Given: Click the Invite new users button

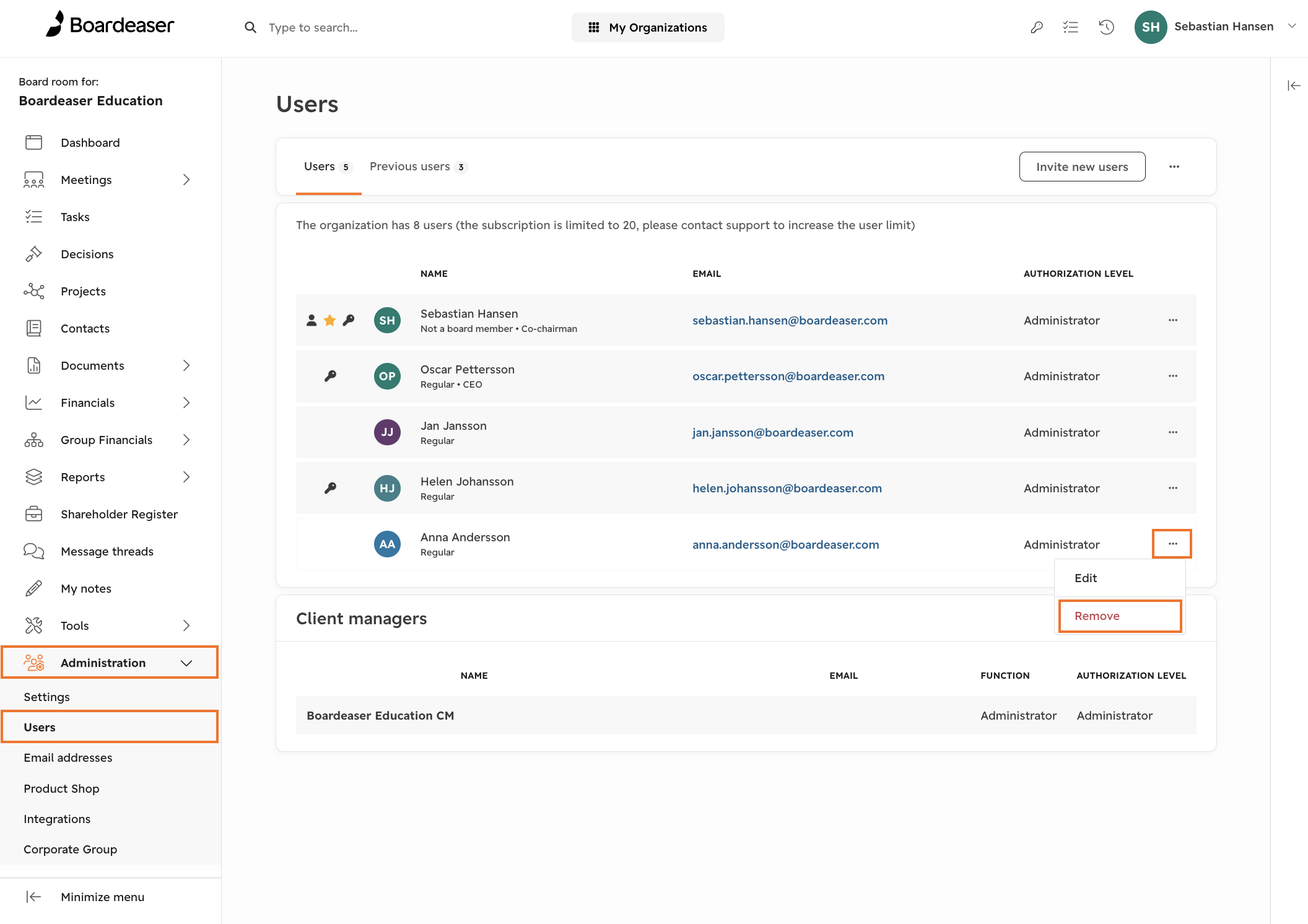Looking at the screenshot, I should click(x=1082, y=167).
